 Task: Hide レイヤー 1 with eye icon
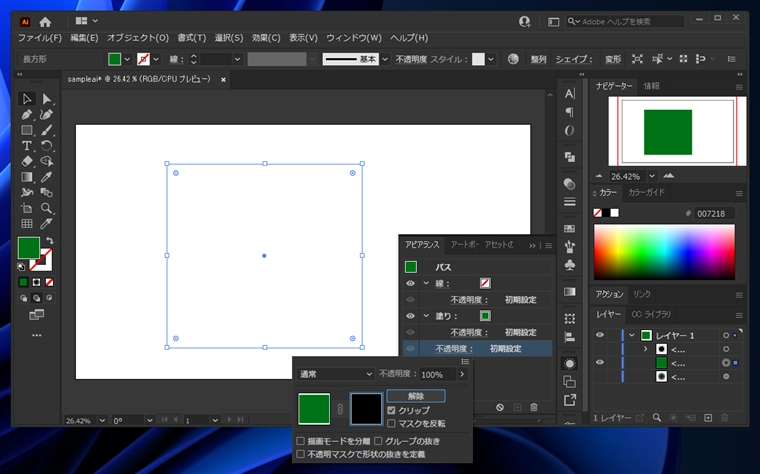[600, 335]
